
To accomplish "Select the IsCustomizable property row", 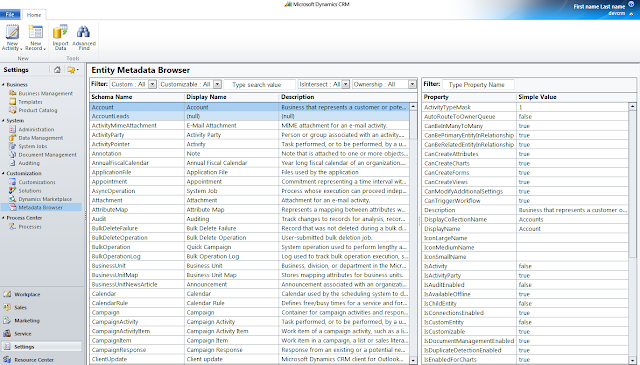I will 526,332.
